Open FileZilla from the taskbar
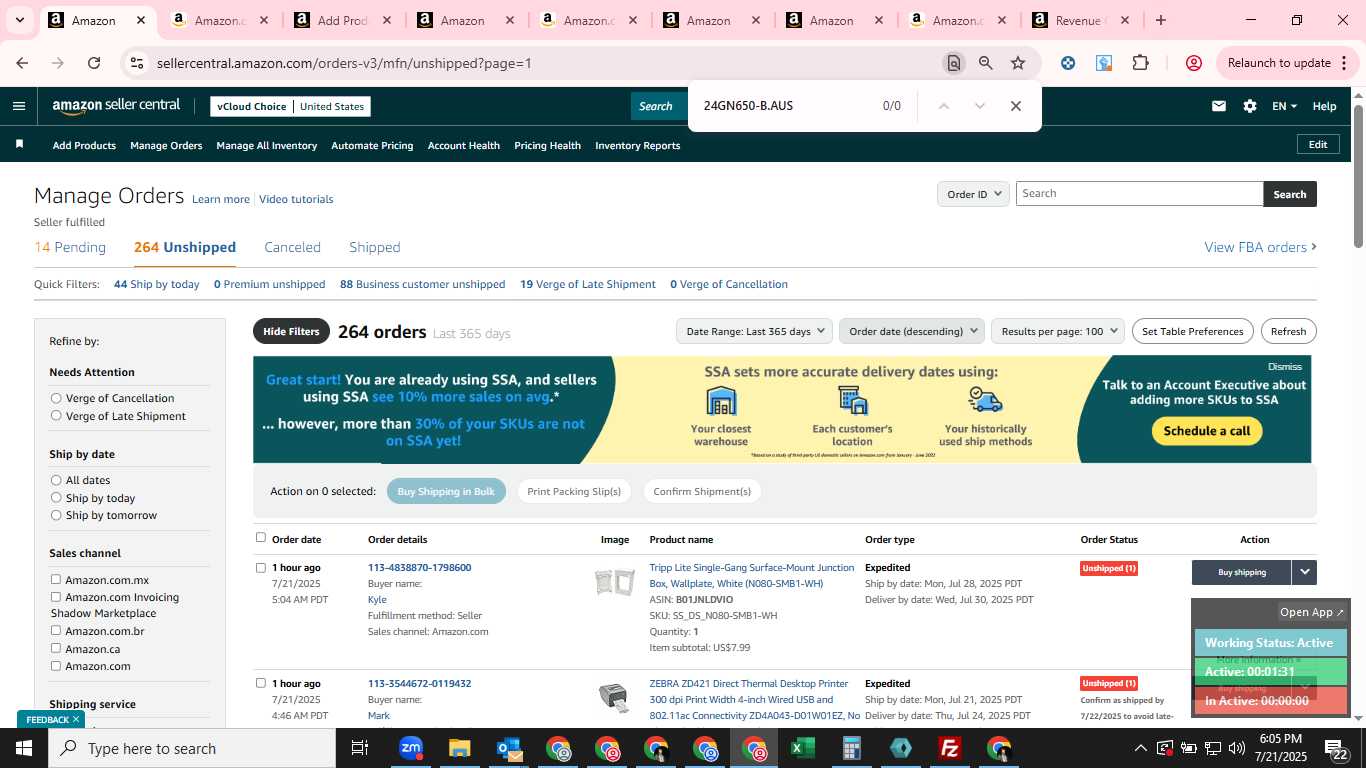Viewport: 1366px width, 768px height. pyautogui.click(x=949, y=748)
